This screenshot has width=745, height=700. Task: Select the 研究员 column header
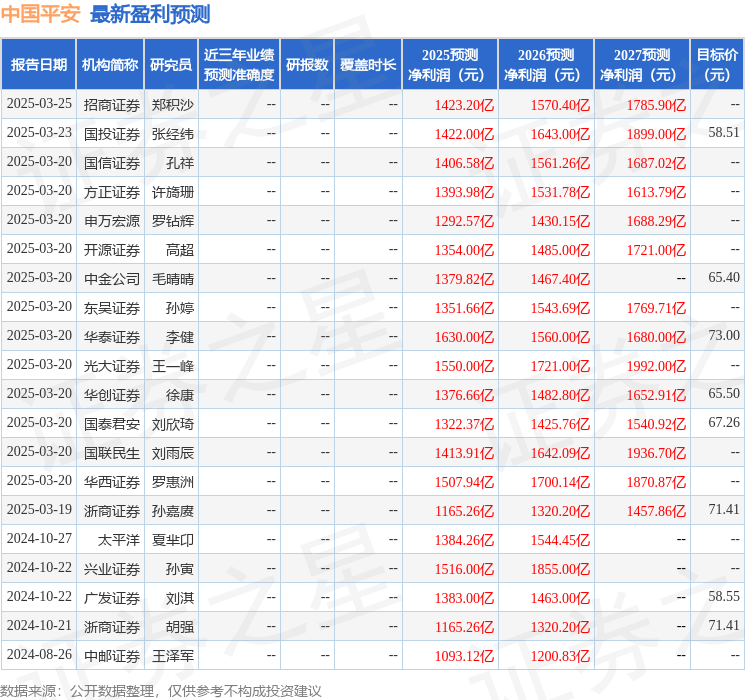tap(171, 64)
